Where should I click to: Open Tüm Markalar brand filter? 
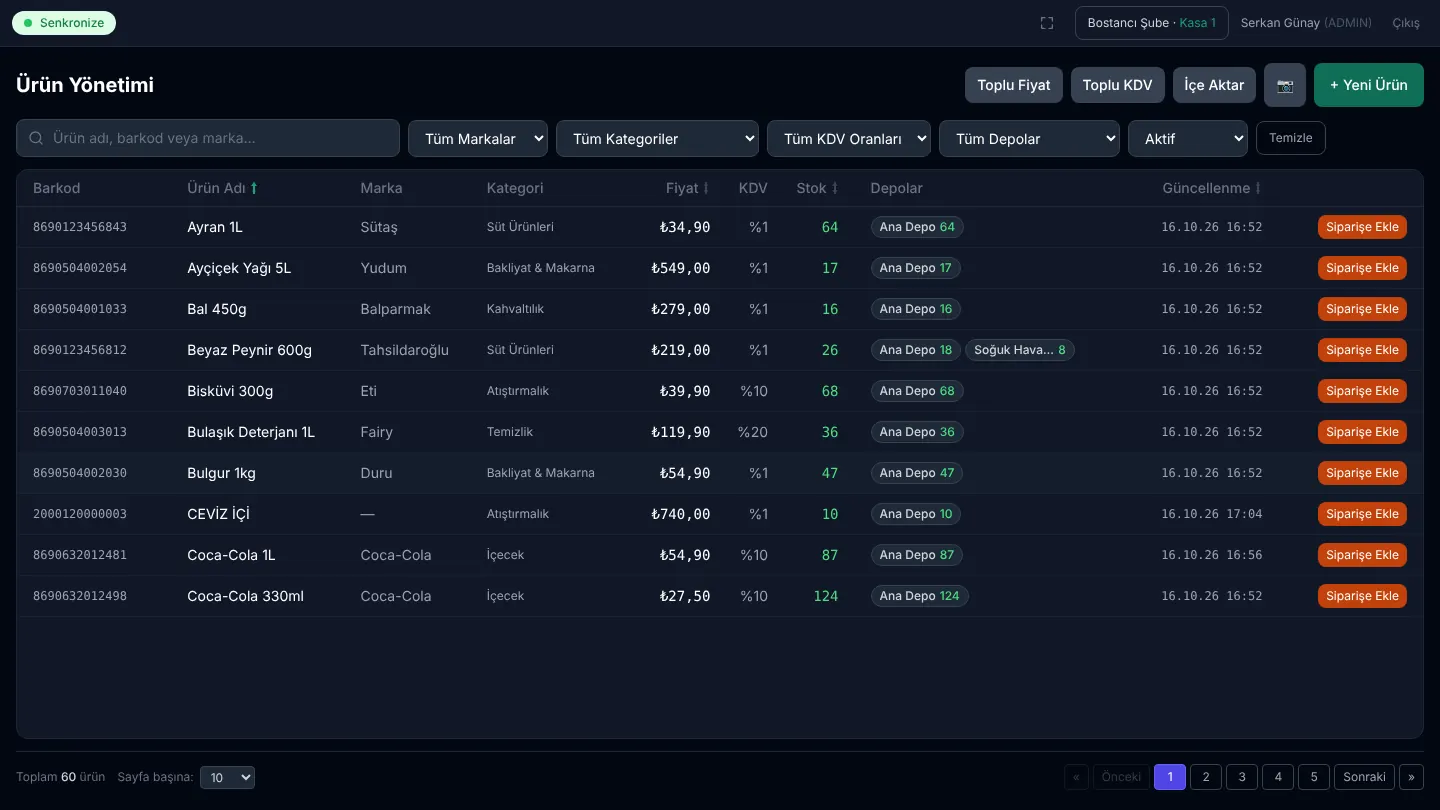tap(478, 139)
